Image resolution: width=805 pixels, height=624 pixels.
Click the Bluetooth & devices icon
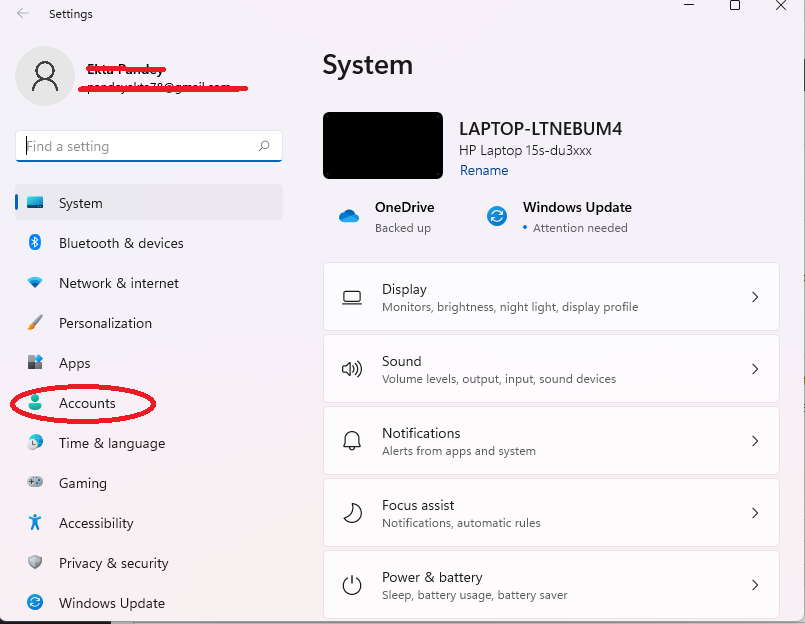click(35, 243)
